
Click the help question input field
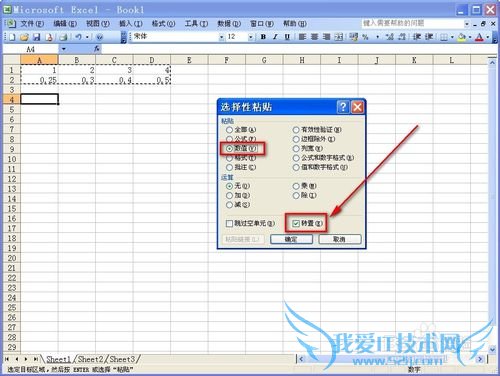point(412,23)
